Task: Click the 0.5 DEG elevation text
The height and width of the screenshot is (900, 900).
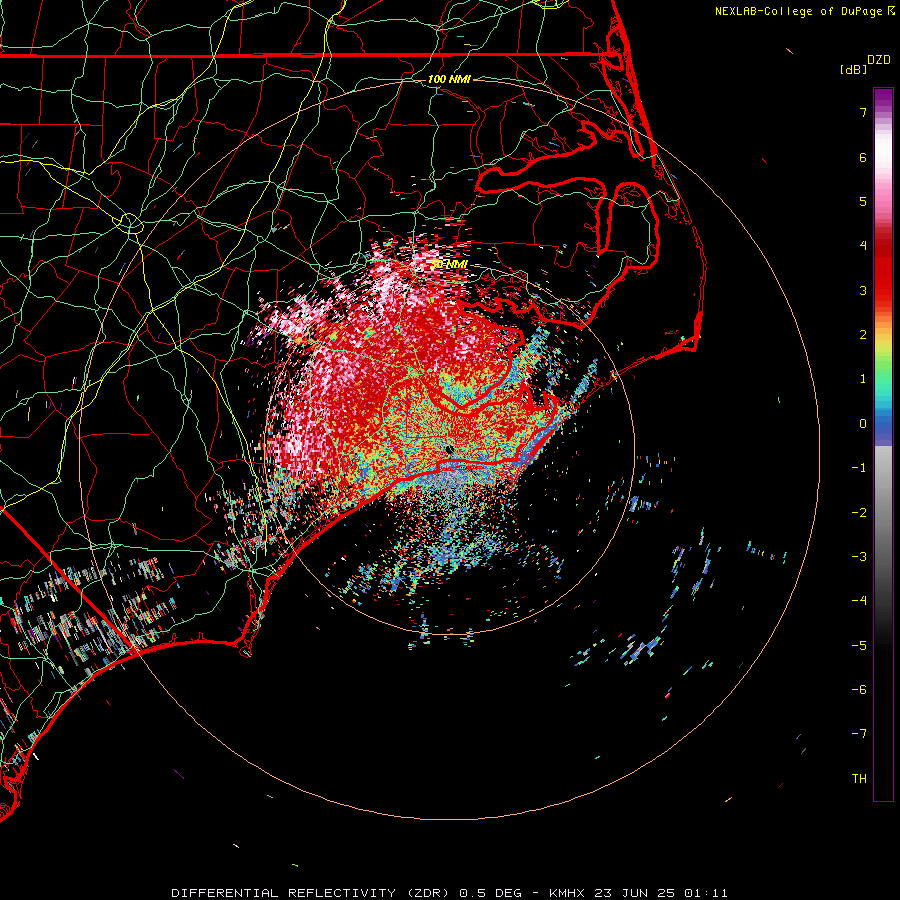Action: (x=491, y=893)
